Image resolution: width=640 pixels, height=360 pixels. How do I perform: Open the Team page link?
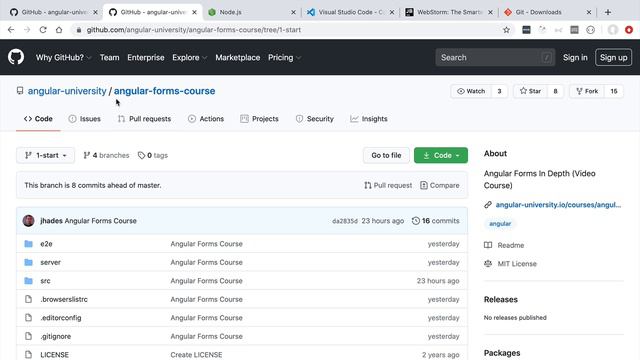(109, 58)
